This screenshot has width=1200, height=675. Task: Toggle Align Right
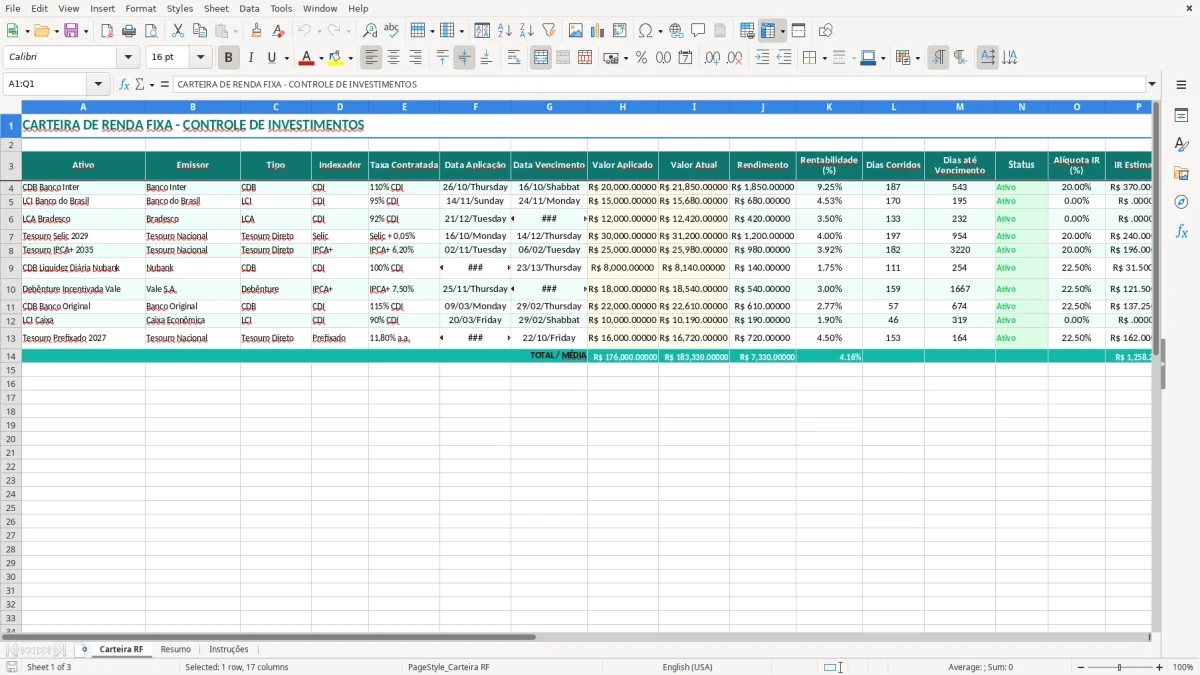pos(416,58)
